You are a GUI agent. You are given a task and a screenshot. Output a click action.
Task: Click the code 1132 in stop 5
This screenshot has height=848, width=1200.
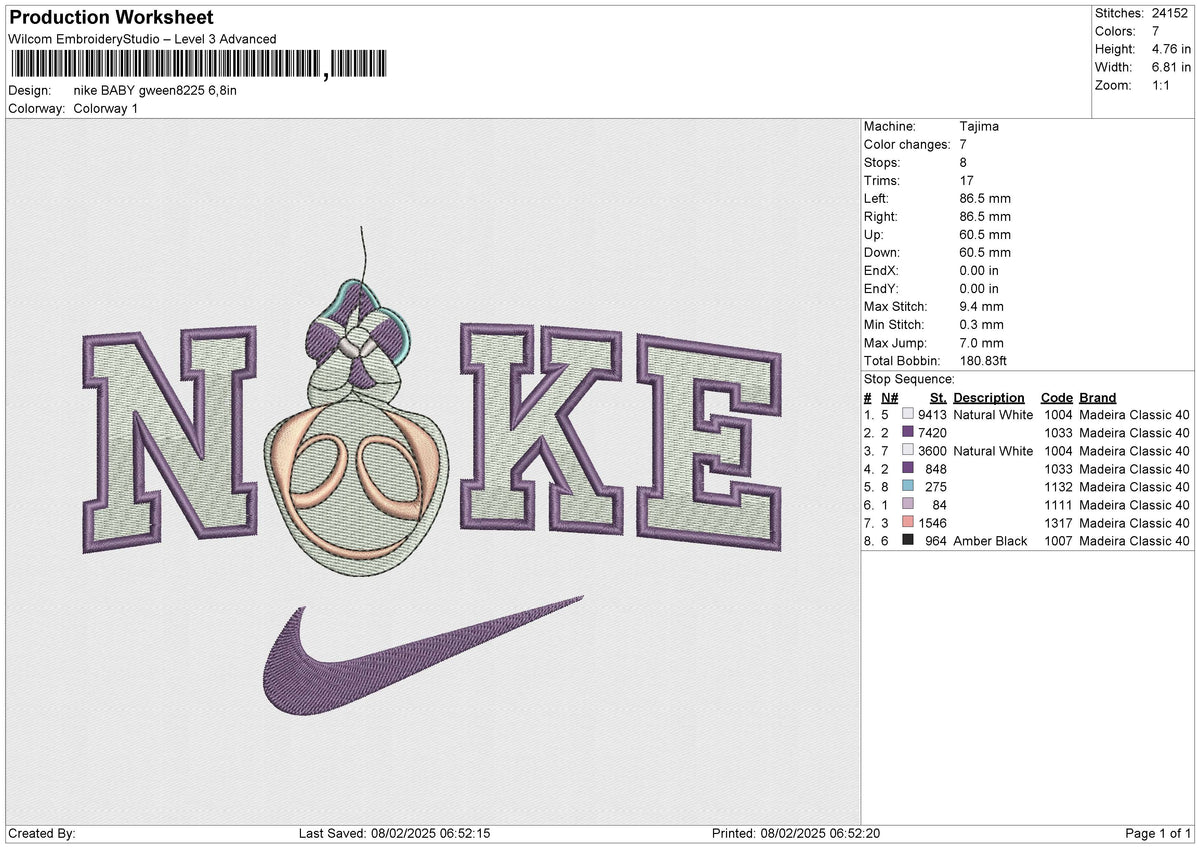[1058, 487]
